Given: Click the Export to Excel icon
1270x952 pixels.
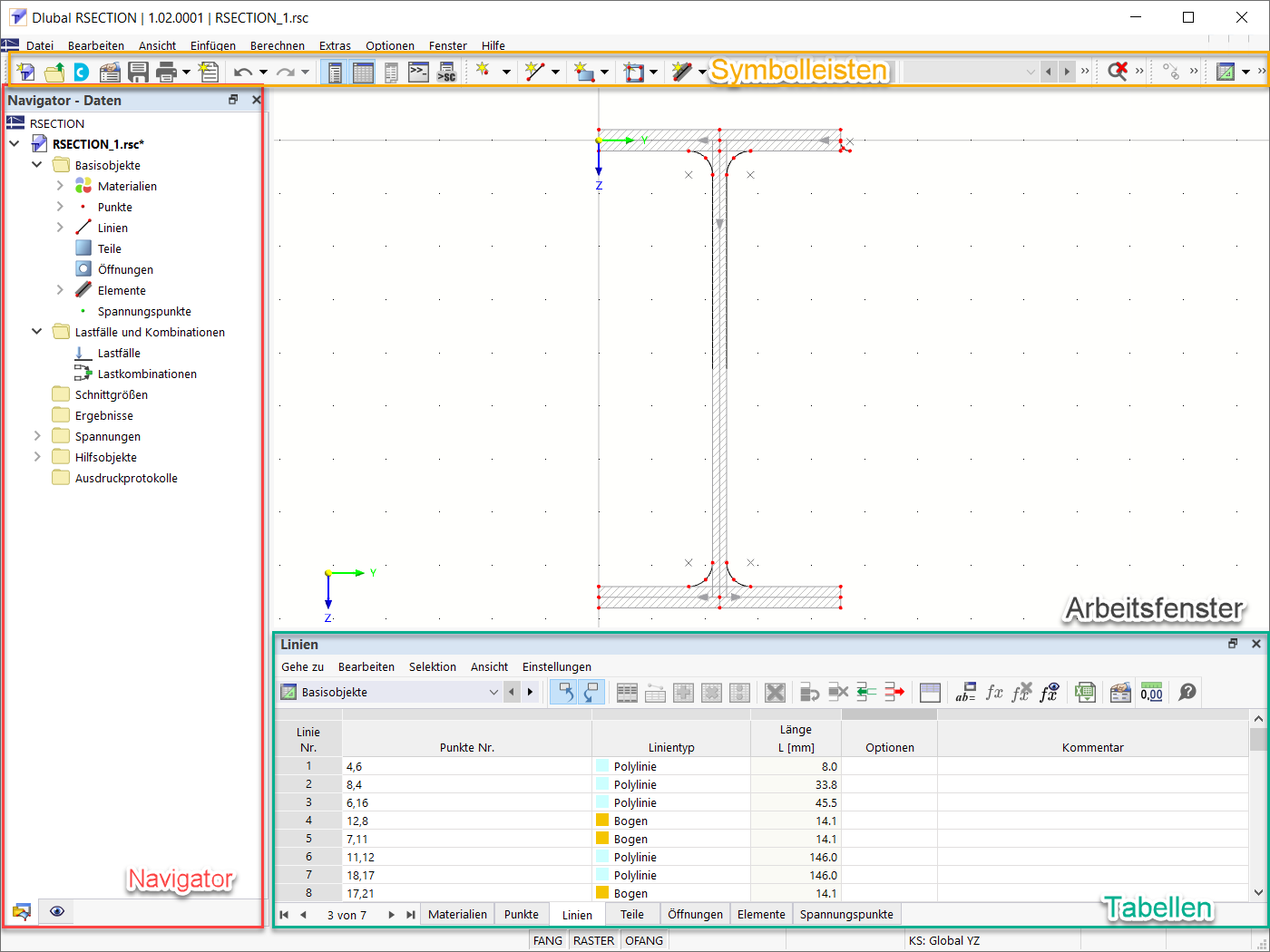Looking at the screenshot, I should point(1085,693).
